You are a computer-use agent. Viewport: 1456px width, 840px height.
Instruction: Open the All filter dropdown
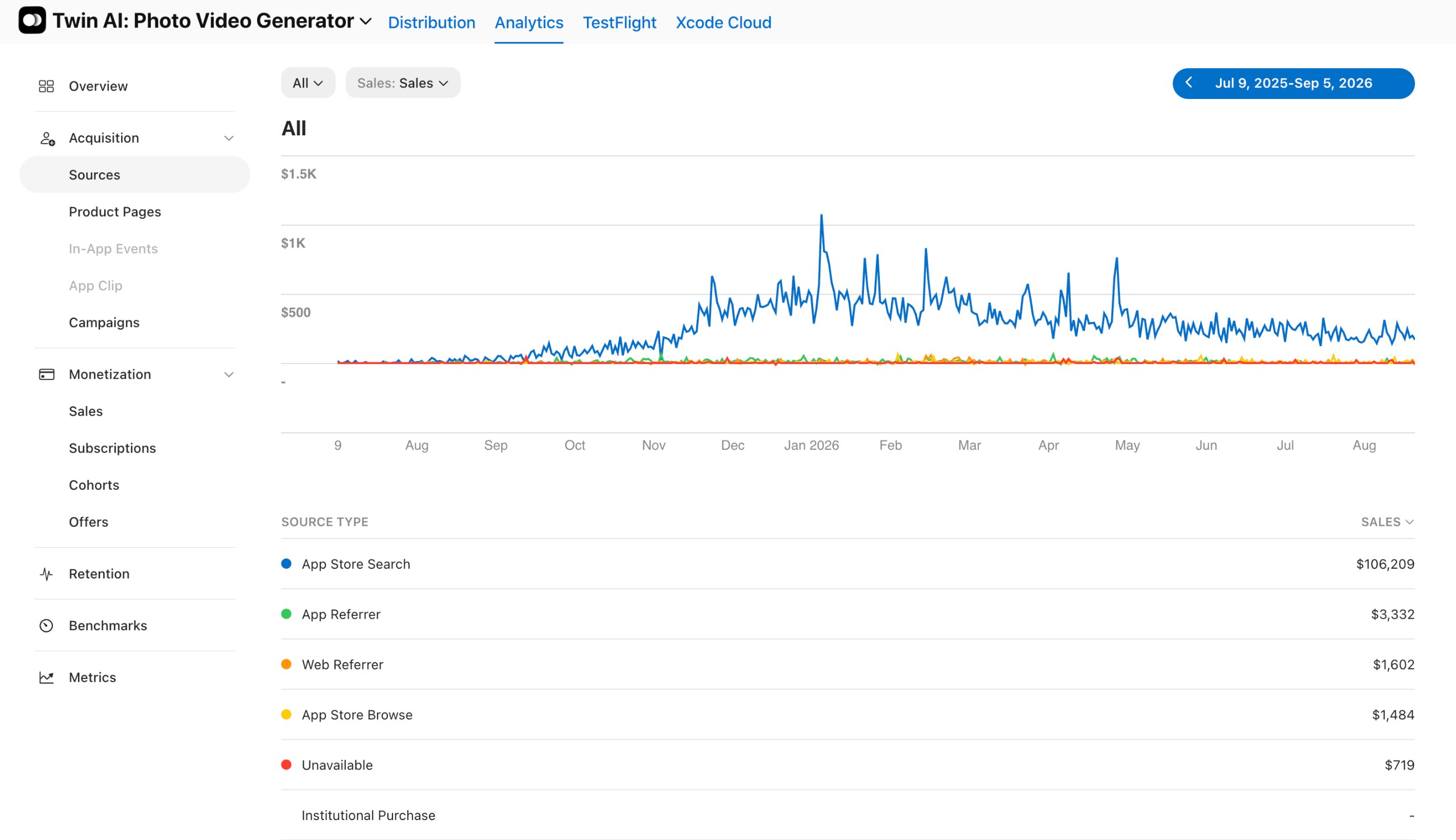click(x=308, y=83)
